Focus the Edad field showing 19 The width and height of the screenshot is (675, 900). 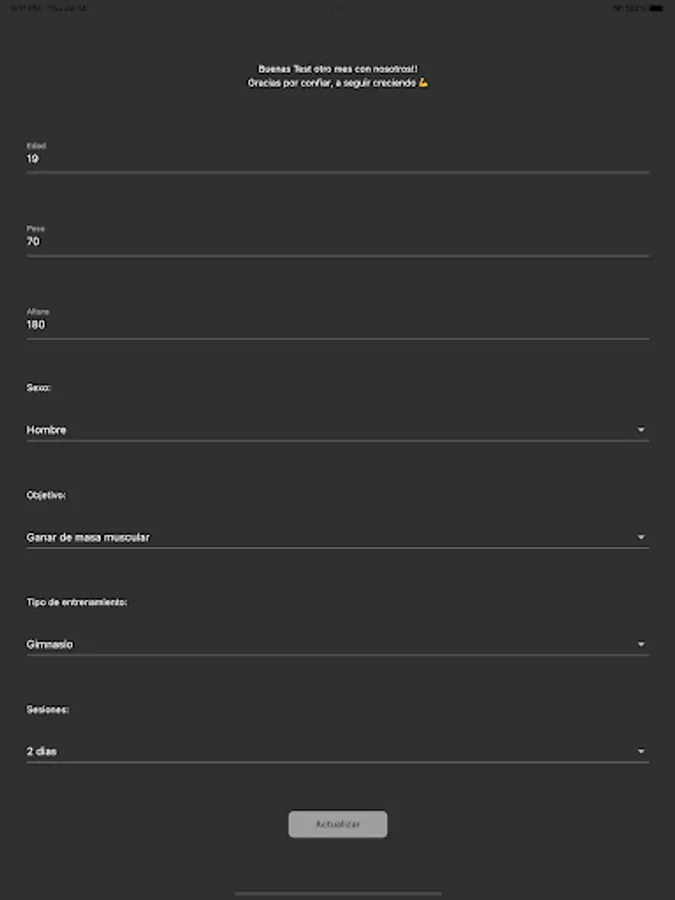point(337,158)
